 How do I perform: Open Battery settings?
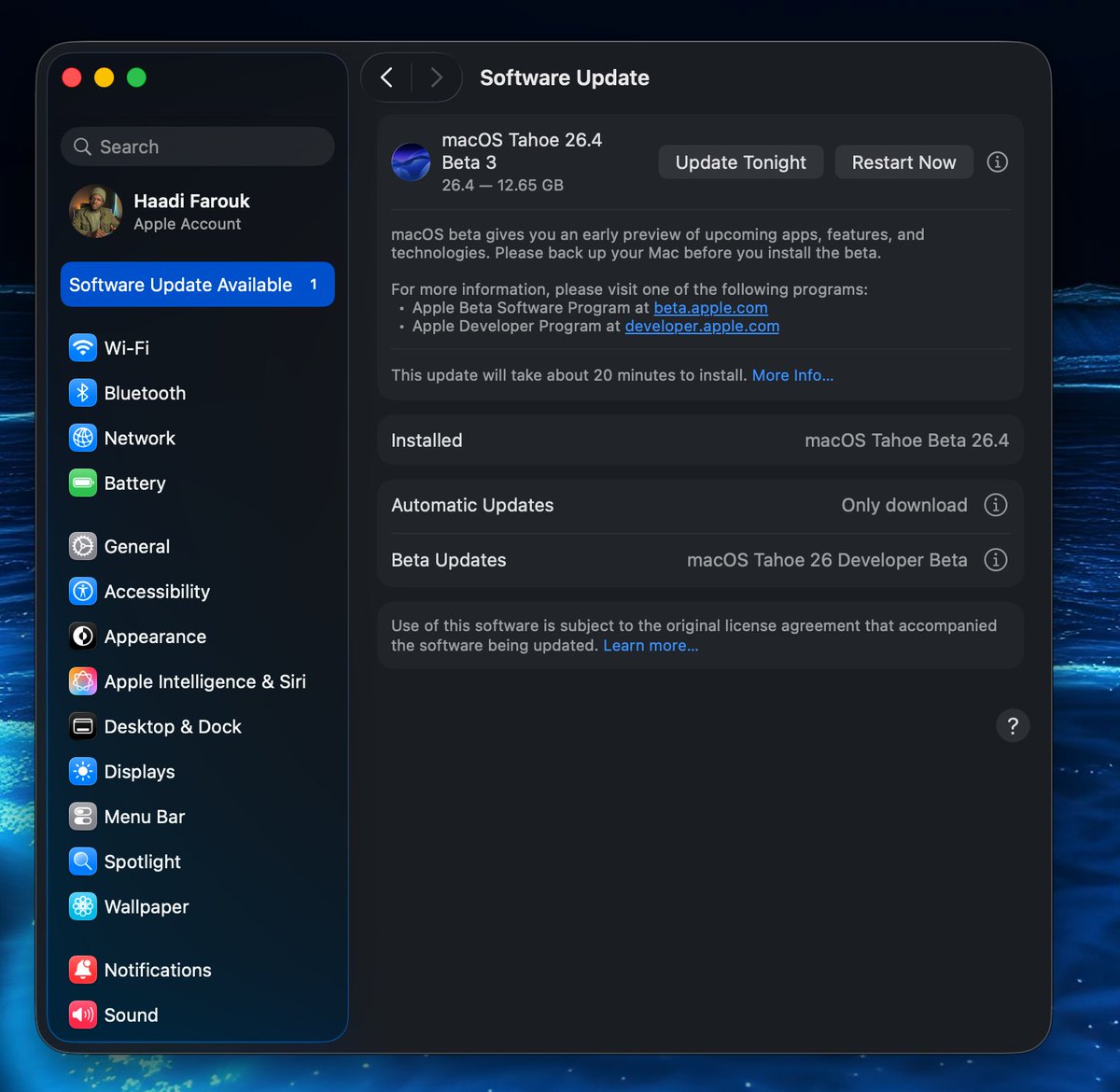pyautogui.click(x=134, y=483)
